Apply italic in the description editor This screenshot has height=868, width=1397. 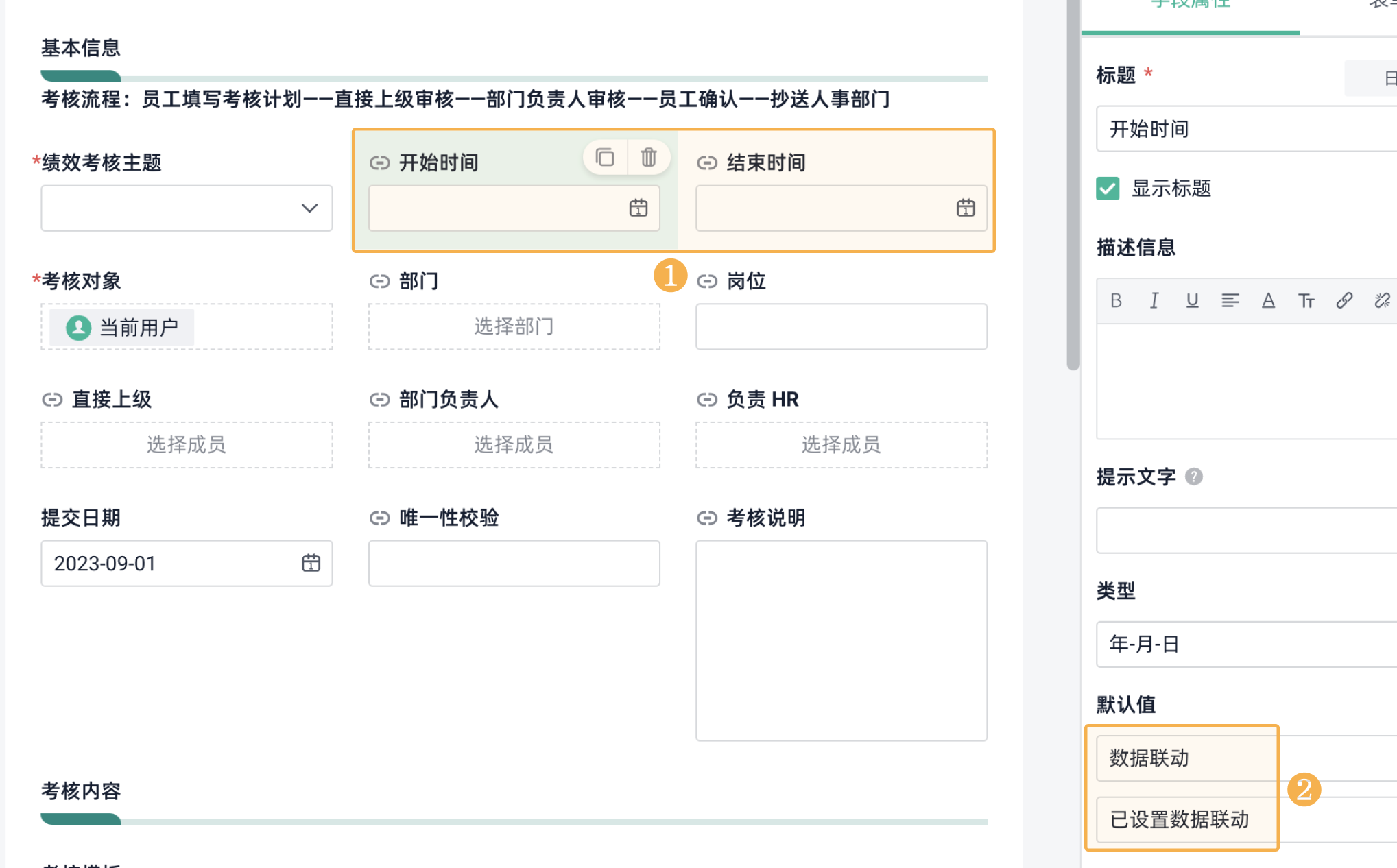click(1154, 300)
